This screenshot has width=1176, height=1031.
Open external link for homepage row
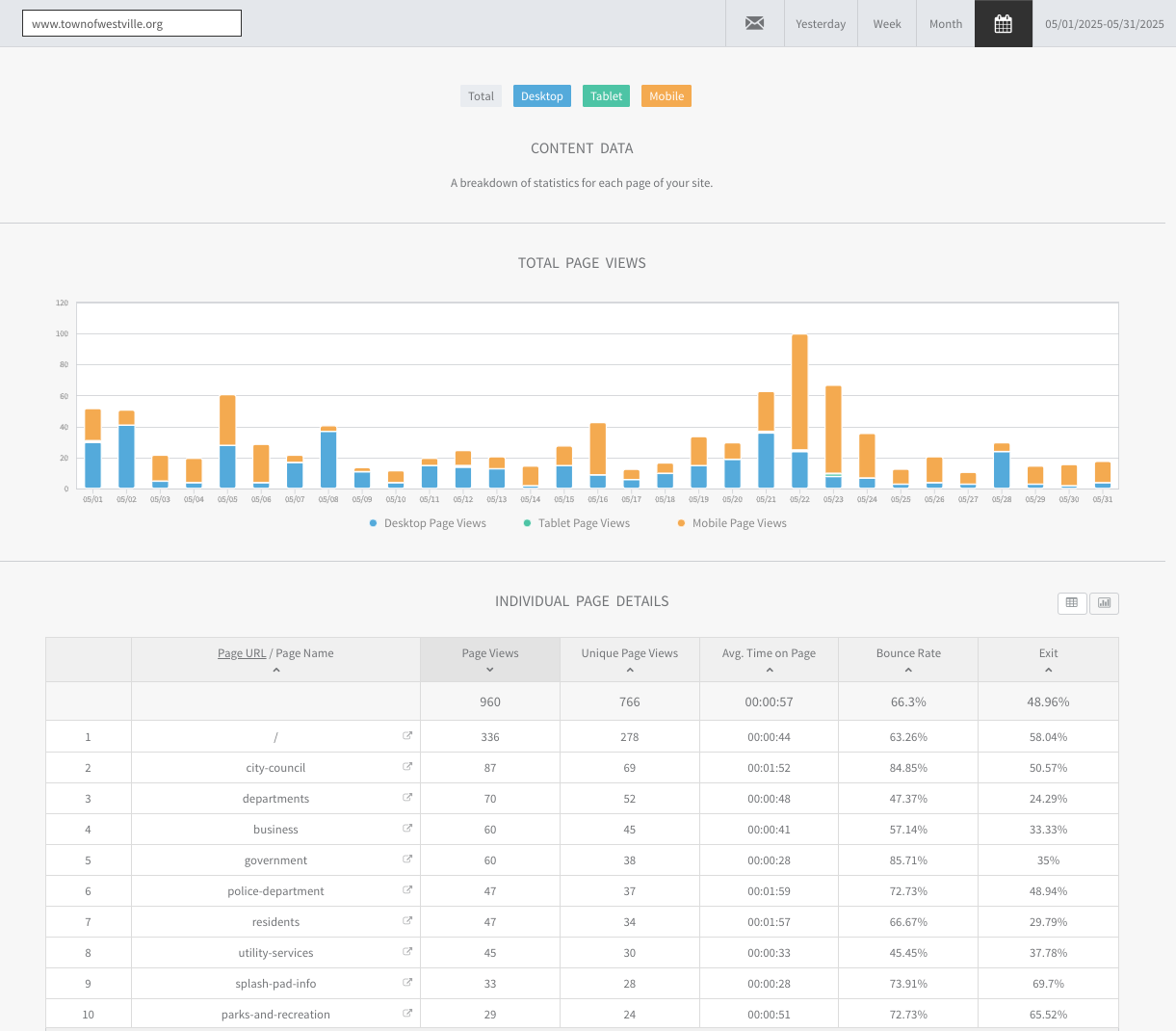coord(407,736)
